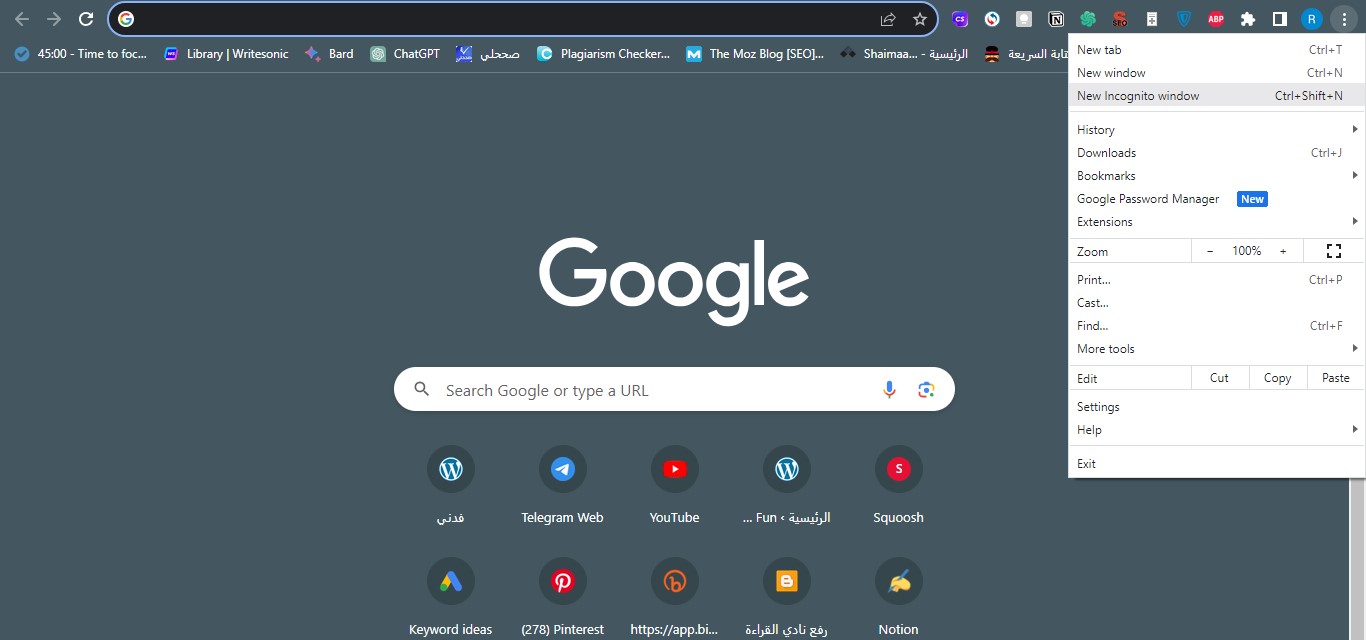Expand the History submenu

1217,130
